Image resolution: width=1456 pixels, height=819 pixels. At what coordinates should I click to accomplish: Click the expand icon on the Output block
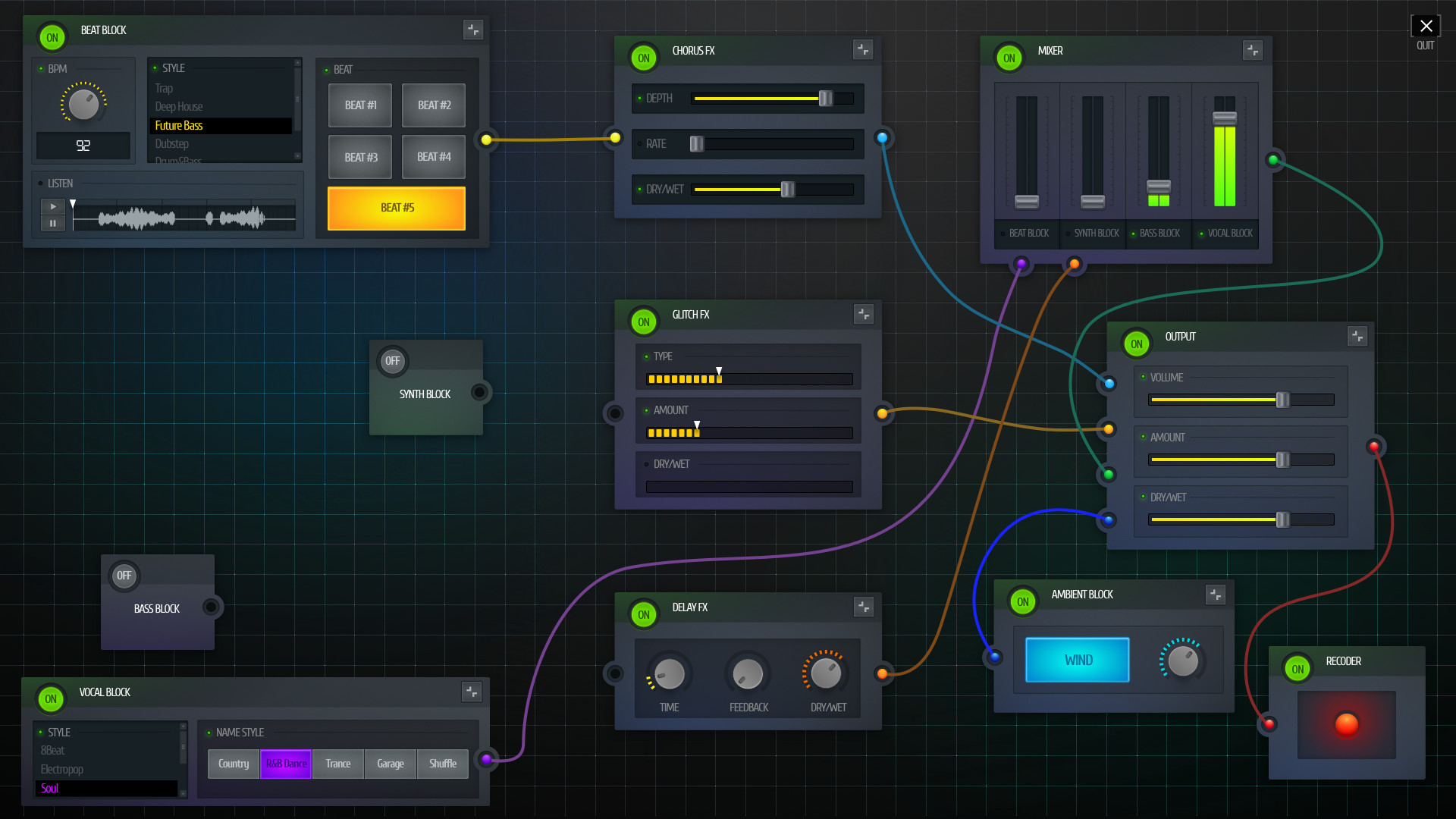coord(1358,336)
